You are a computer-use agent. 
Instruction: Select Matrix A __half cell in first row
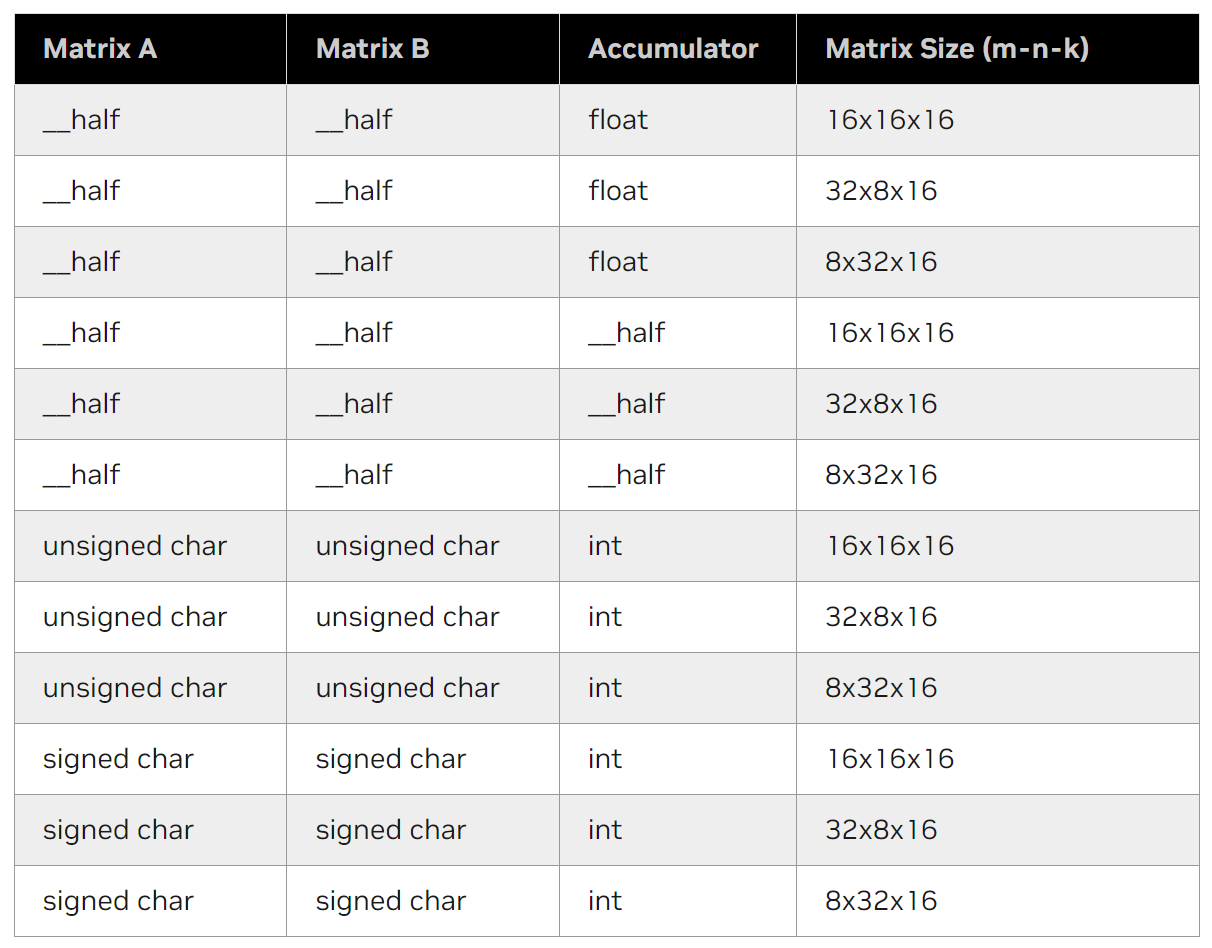81,120
